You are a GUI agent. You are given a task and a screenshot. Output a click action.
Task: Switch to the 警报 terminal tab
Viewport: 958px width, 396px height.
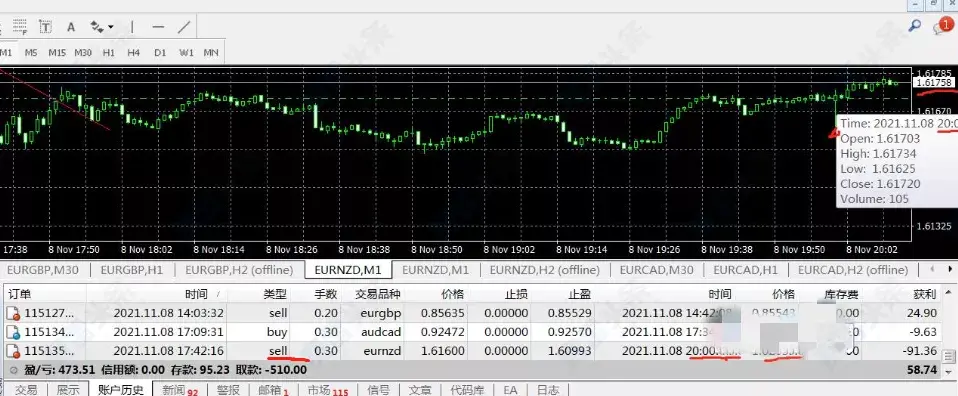pyautogui.click(x=228, y=390)
